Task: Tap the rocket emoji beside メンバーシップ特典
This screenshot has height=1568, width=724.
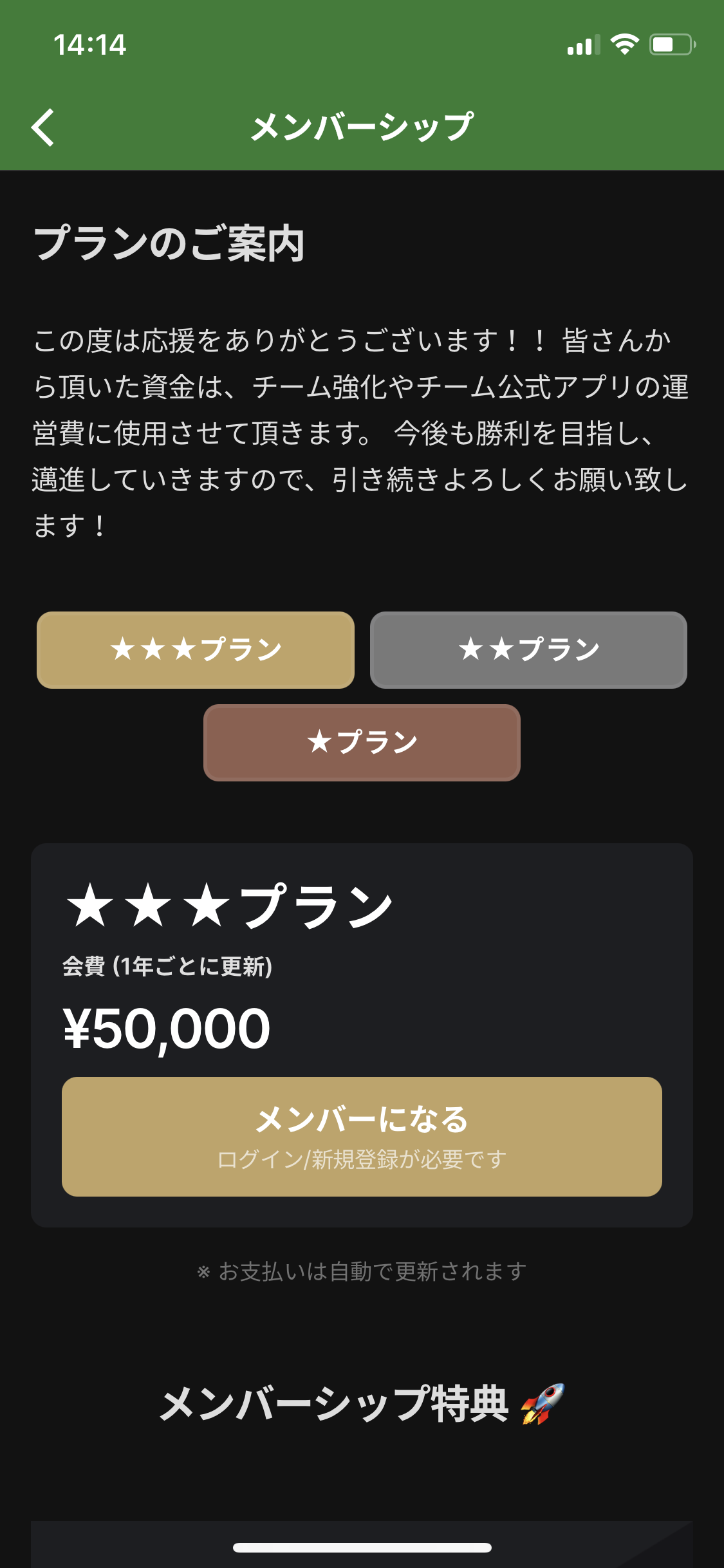Action: point(543,1404)
